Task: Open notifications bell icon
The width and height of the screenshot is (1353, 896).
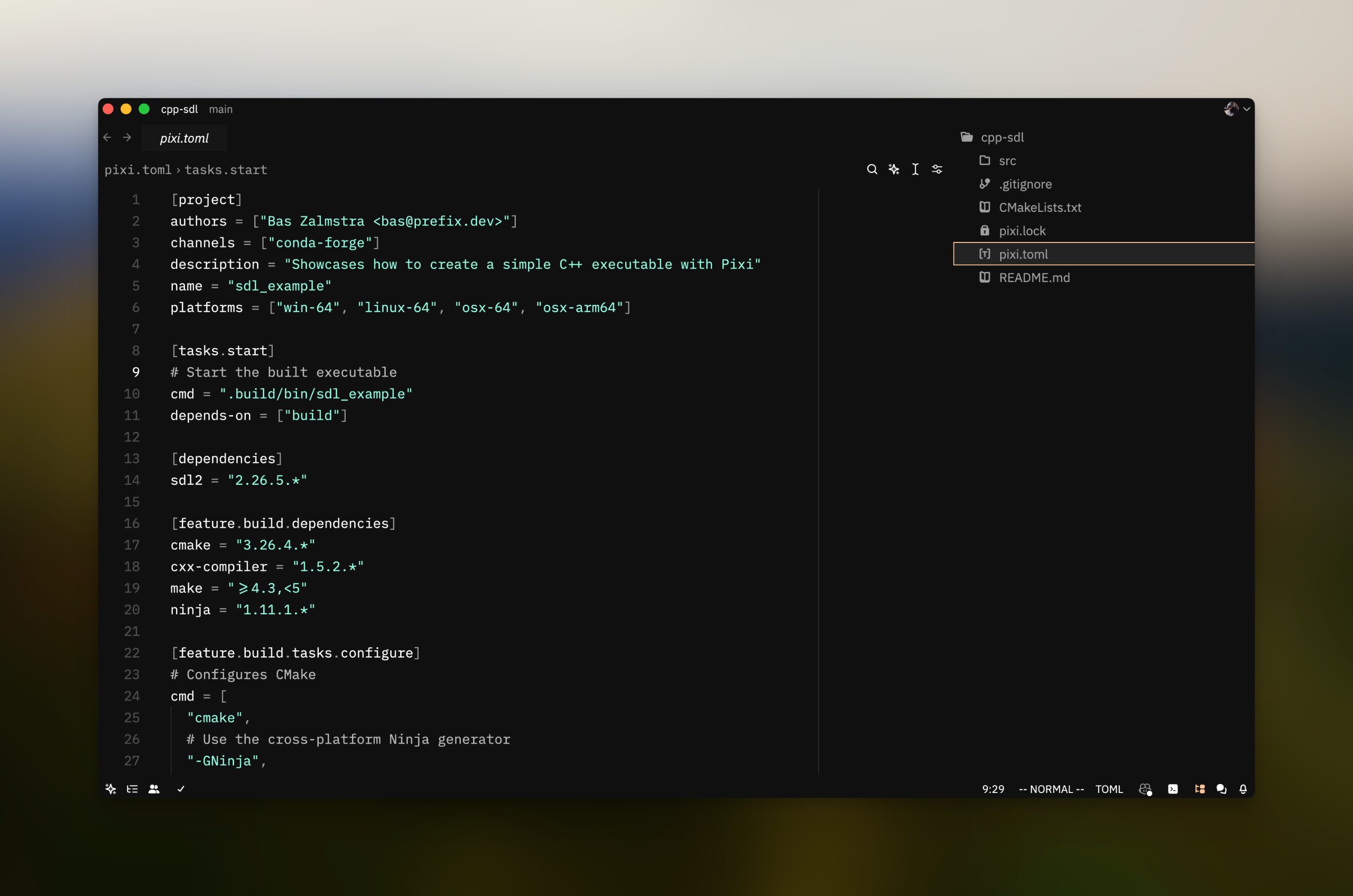Action: click(1243, 789)
